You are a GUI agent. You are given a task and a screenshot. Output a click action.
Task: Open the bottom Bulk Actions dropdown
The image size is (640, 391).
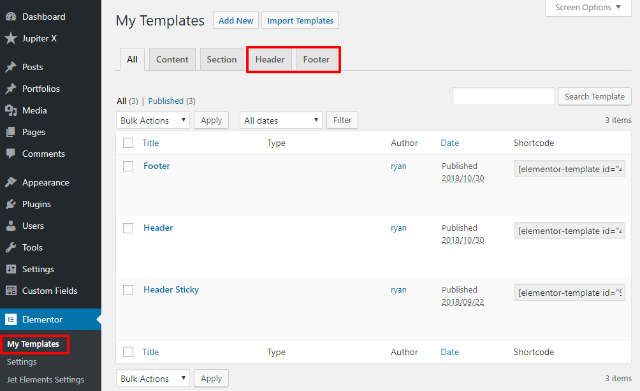pos(153,378)
